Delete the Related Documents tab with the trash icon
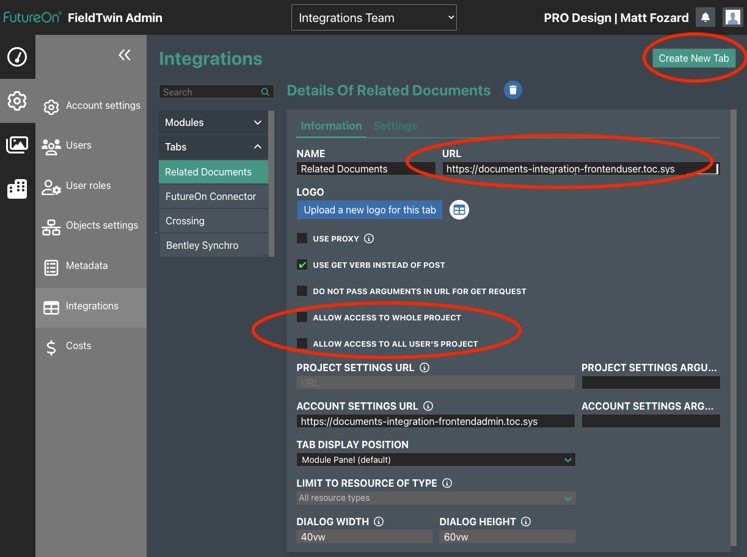This screenshot has height=557, width=747. pyautogui.click(x=513, y=90)
